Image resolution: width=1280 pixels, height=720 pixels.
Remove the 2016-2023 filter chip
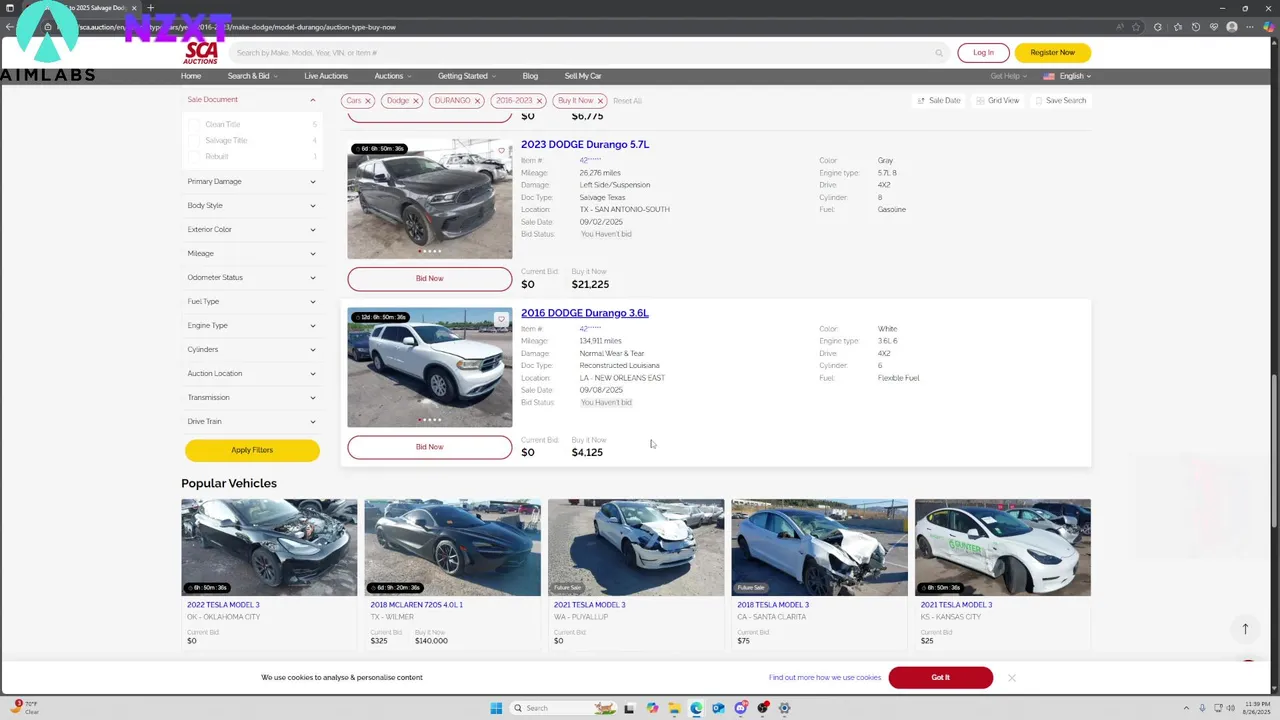[539, 101]
